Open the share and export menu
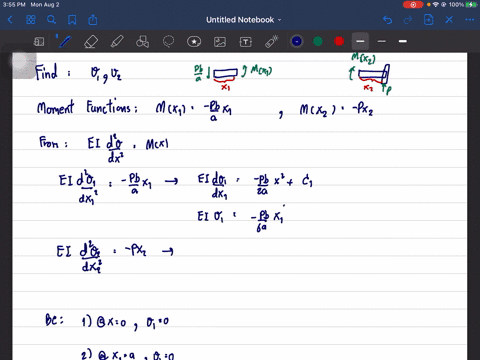Image resolution: width=480 pixels, height=360 pixels. (93, 20)
